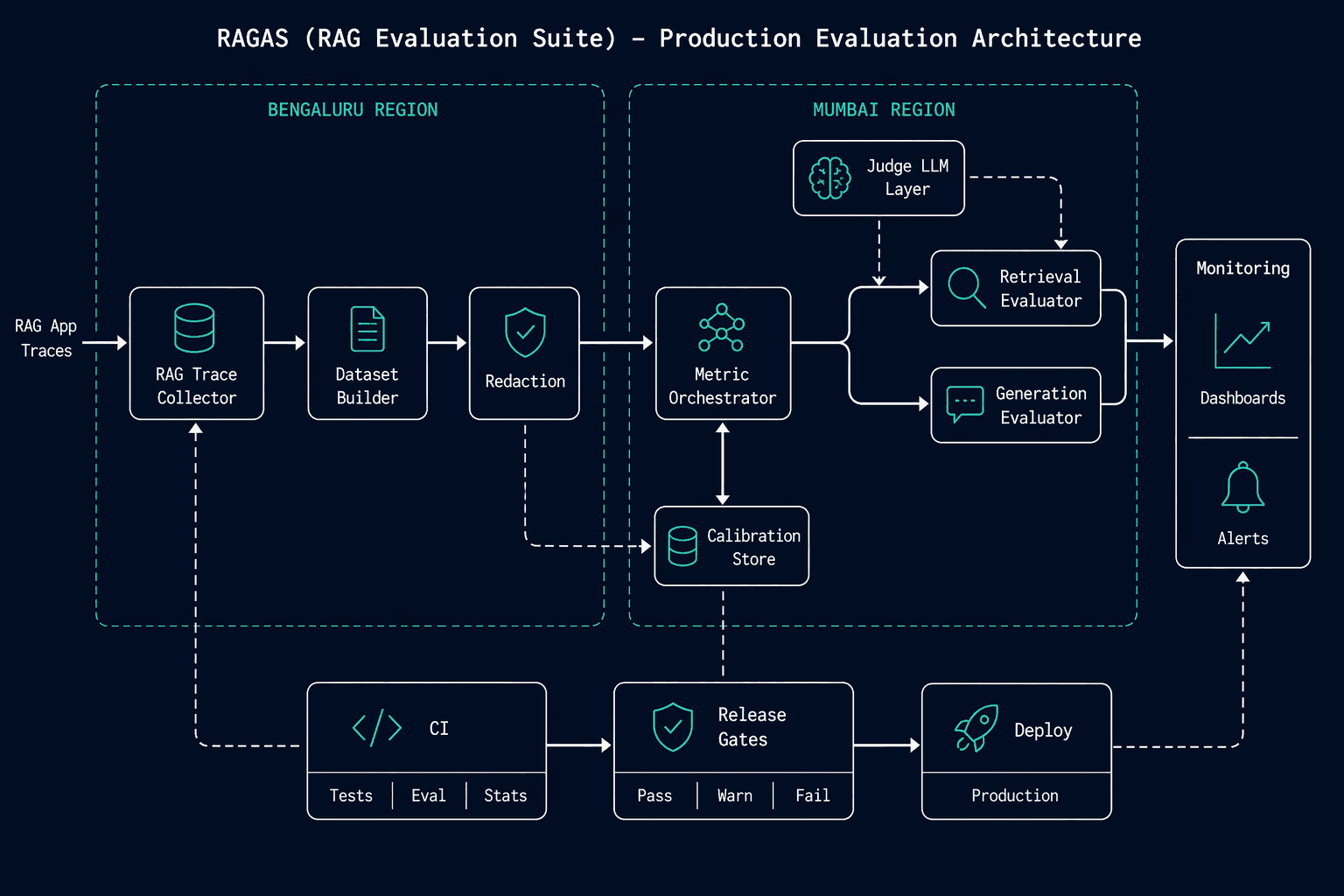Click the Retrieval Evaluator label
Screen dimensions: 1344x896
tap(1040, 289)
